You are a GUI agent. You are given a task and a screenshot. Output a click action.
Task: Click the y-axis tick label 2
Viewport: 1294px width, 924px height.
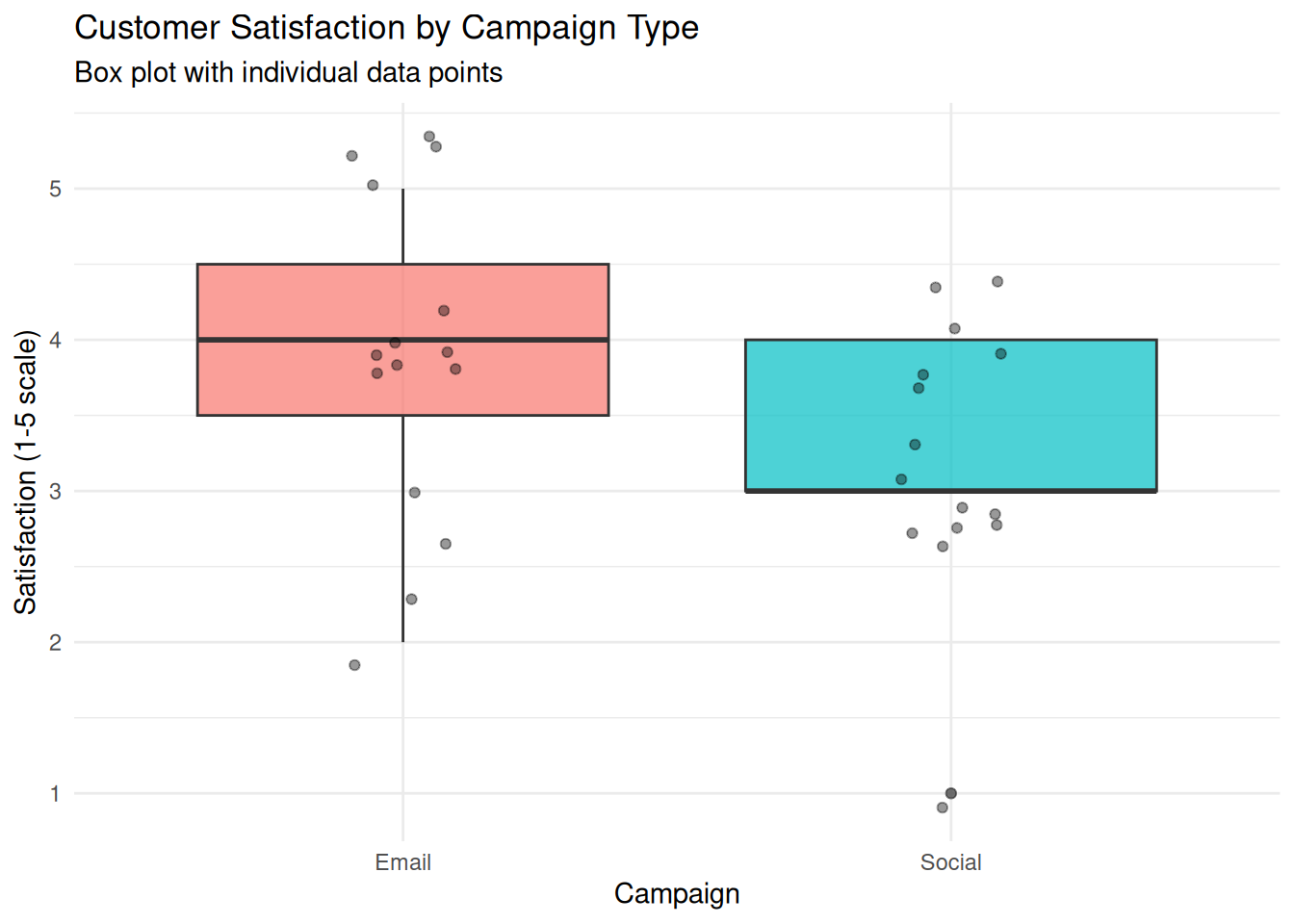[x=55, y=642]
